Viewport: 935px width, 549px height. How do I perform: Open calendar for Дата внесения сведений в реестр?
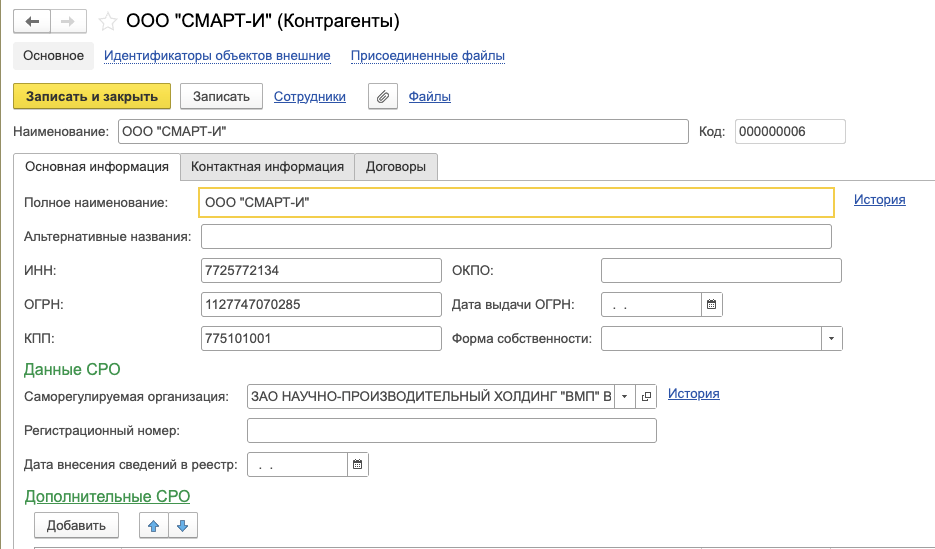coord(357,464)
